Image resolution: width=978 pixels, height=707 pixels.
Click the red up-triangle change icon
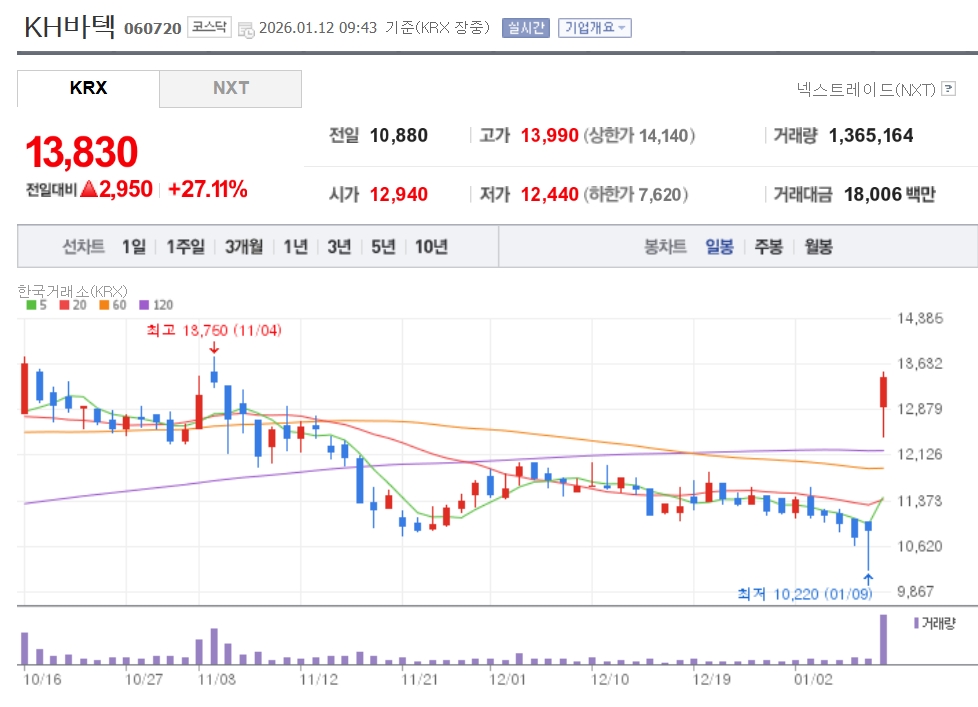(x=89, y=188)
